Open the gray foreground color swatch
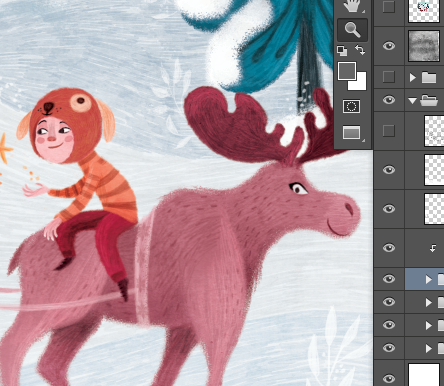 click(x=347, y=71)
